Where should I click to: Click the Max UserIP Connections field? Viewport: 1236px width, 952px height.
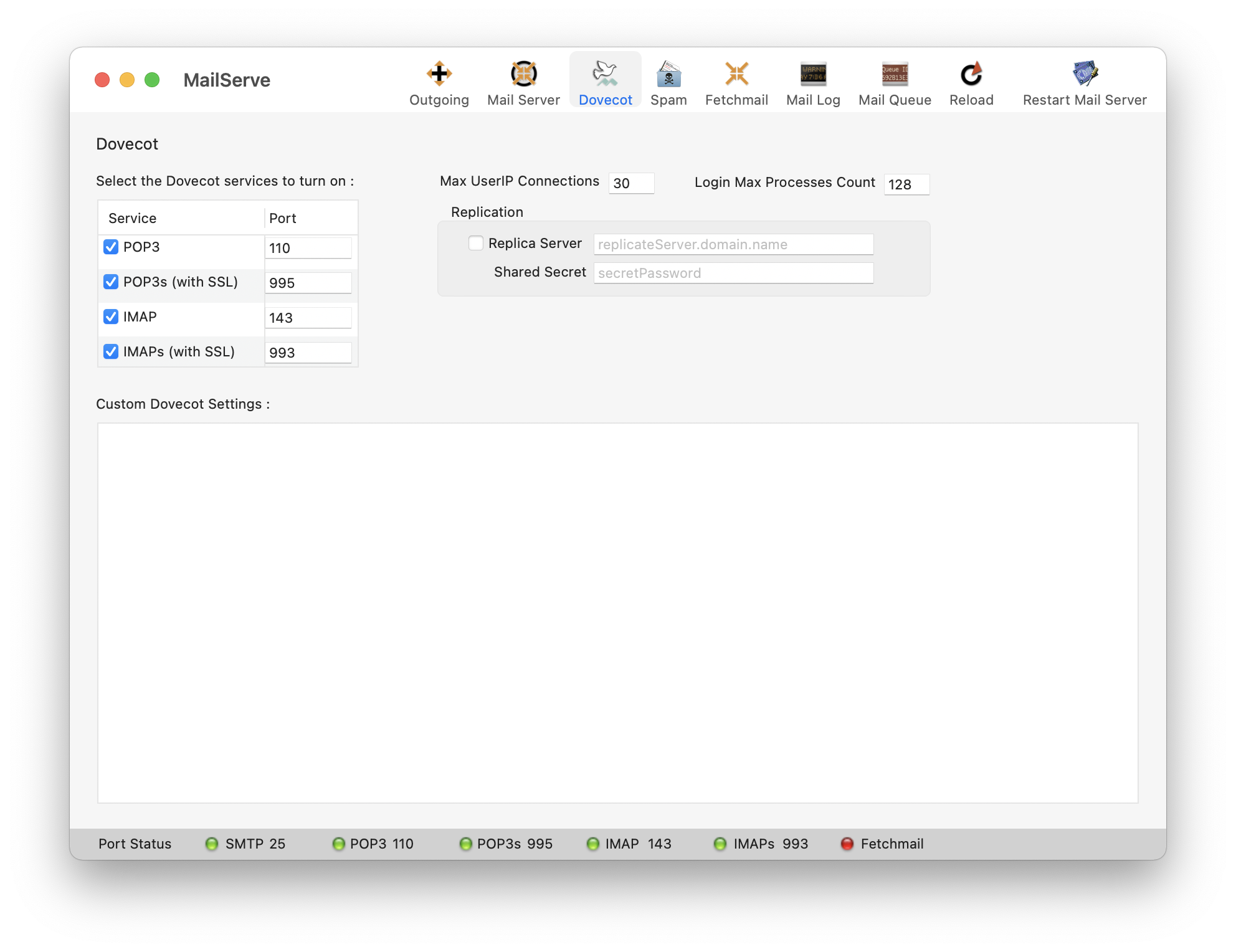[631, 183]
